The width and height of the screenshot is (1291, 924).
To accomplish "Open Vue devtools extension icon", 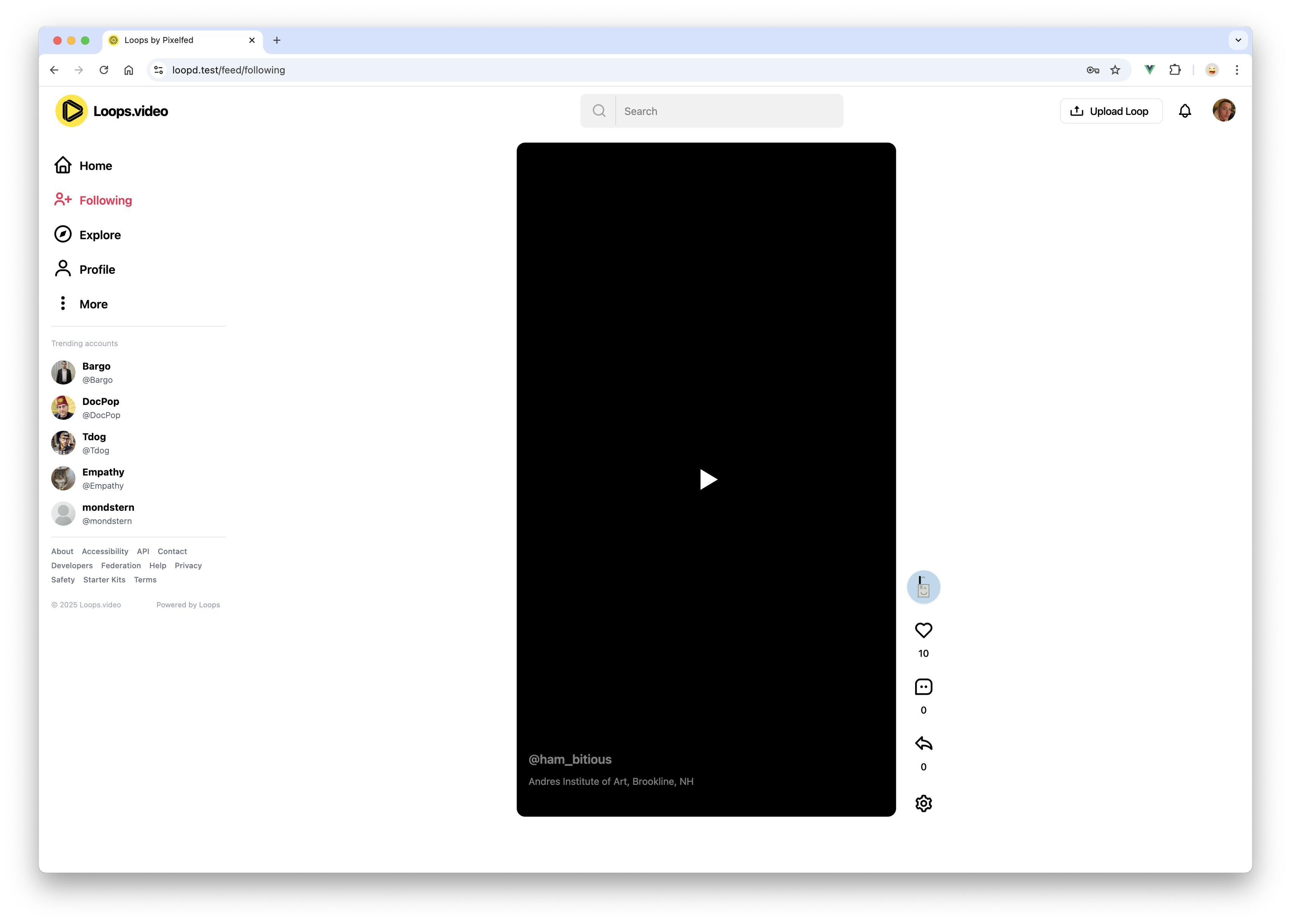I will 1149,70.
